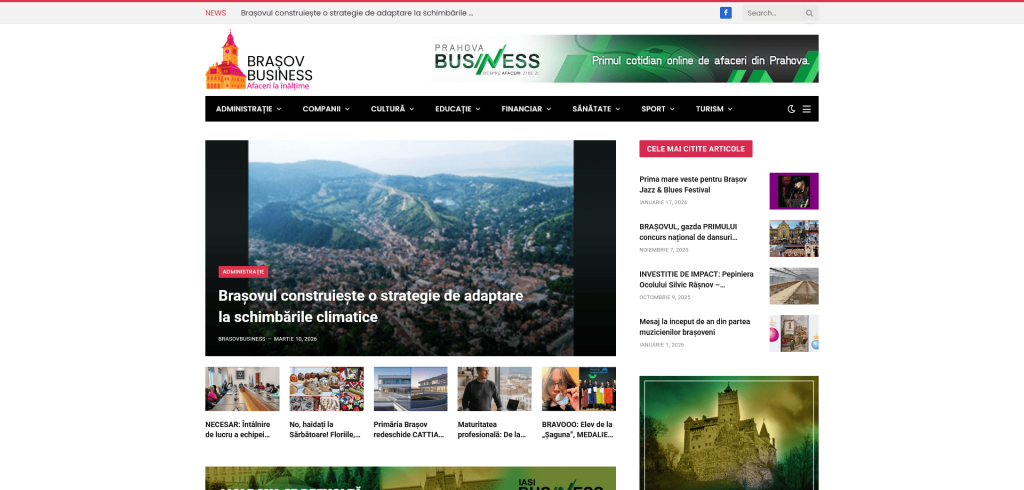The height and width of the screenshot is (490, 1024).
Task: Open the NECESAR article meeting thumbnail
Action: [x=242, y=389]
